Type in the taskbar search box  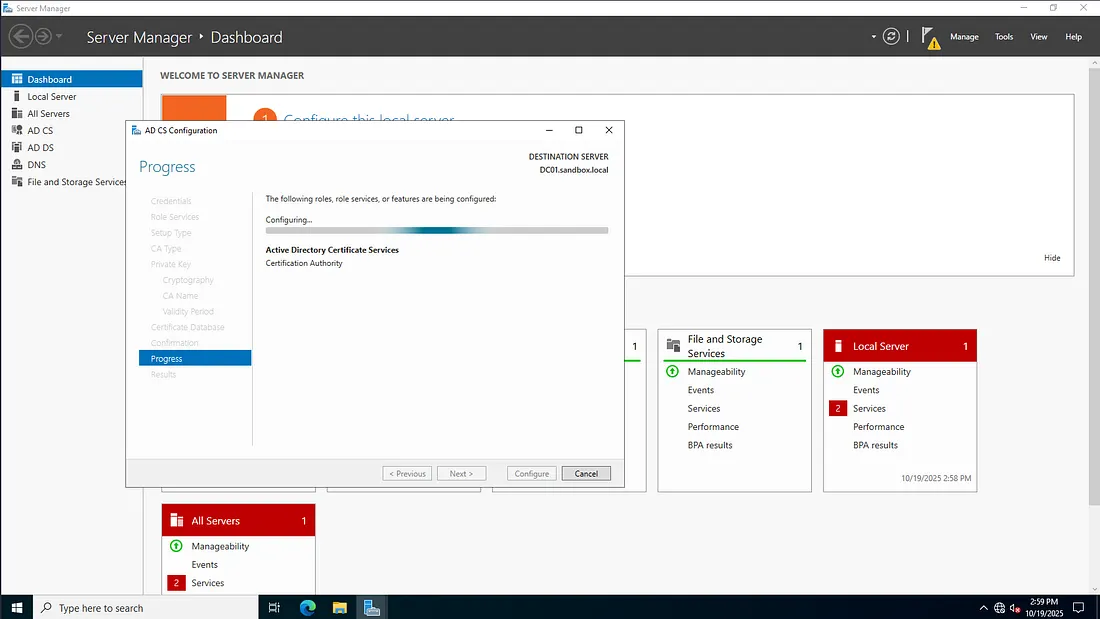(150, 607)
